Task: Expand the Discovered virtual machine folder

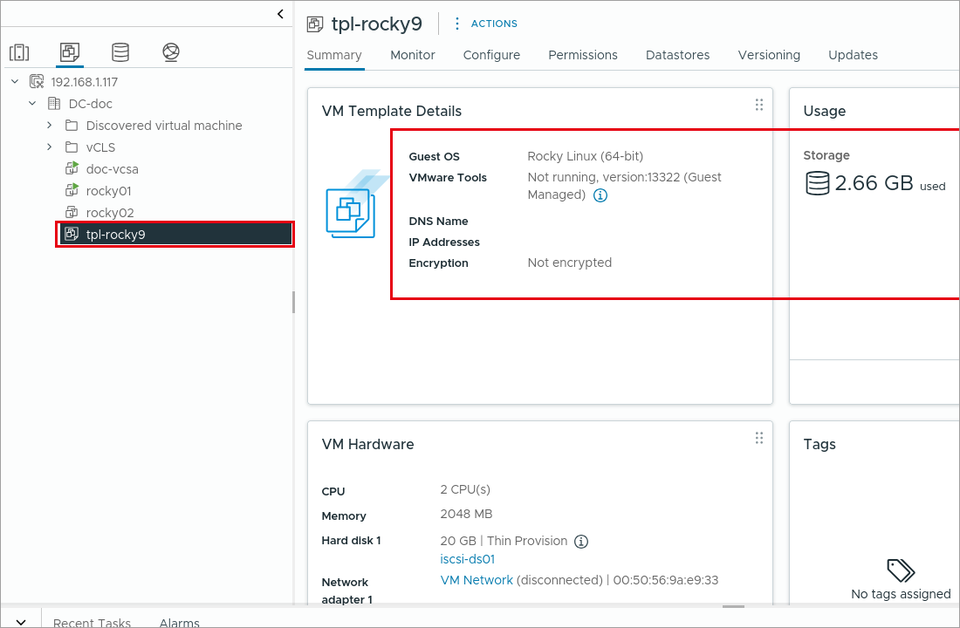Action: (50, 125)
